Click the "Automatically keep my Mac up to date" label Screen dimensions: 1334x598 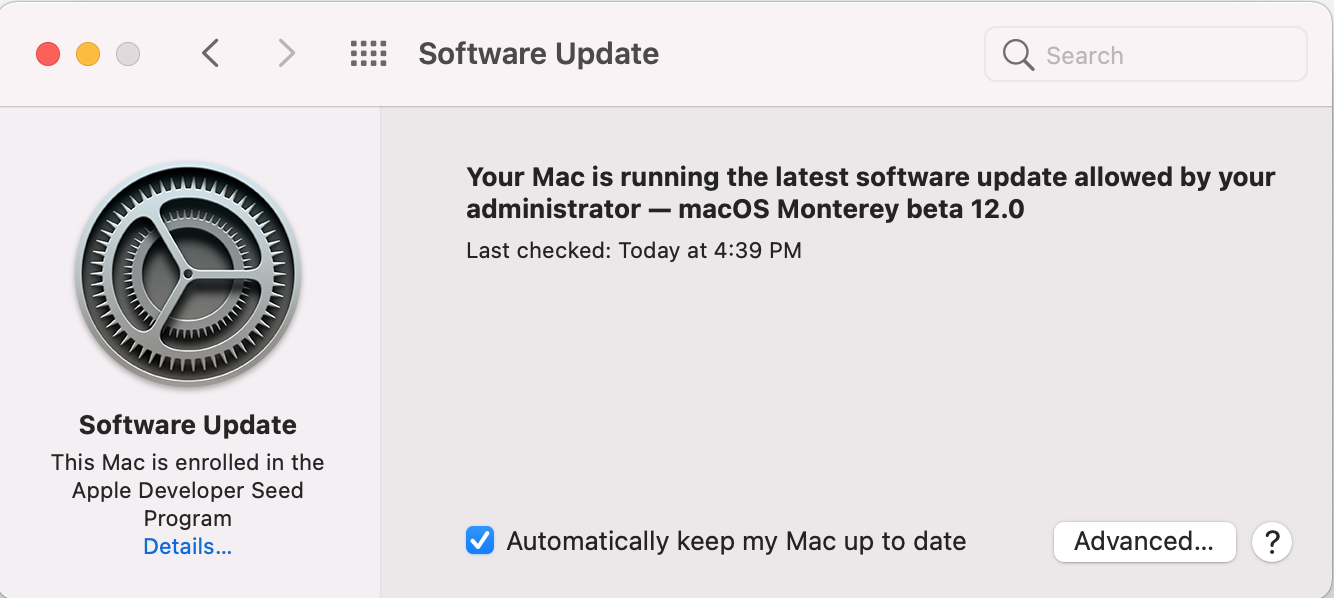(x=736, y=542)
